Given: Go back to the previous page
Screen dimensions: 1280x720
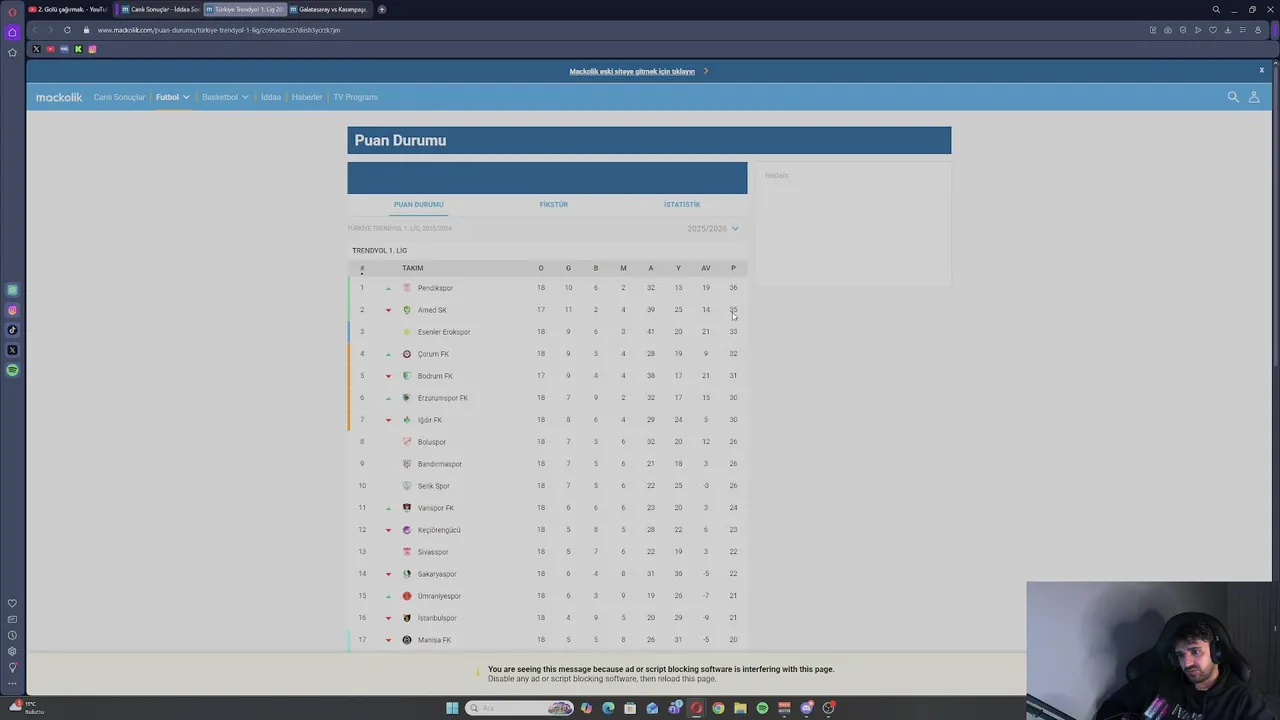Looking at the screenshot, I should tap(35, 30).
